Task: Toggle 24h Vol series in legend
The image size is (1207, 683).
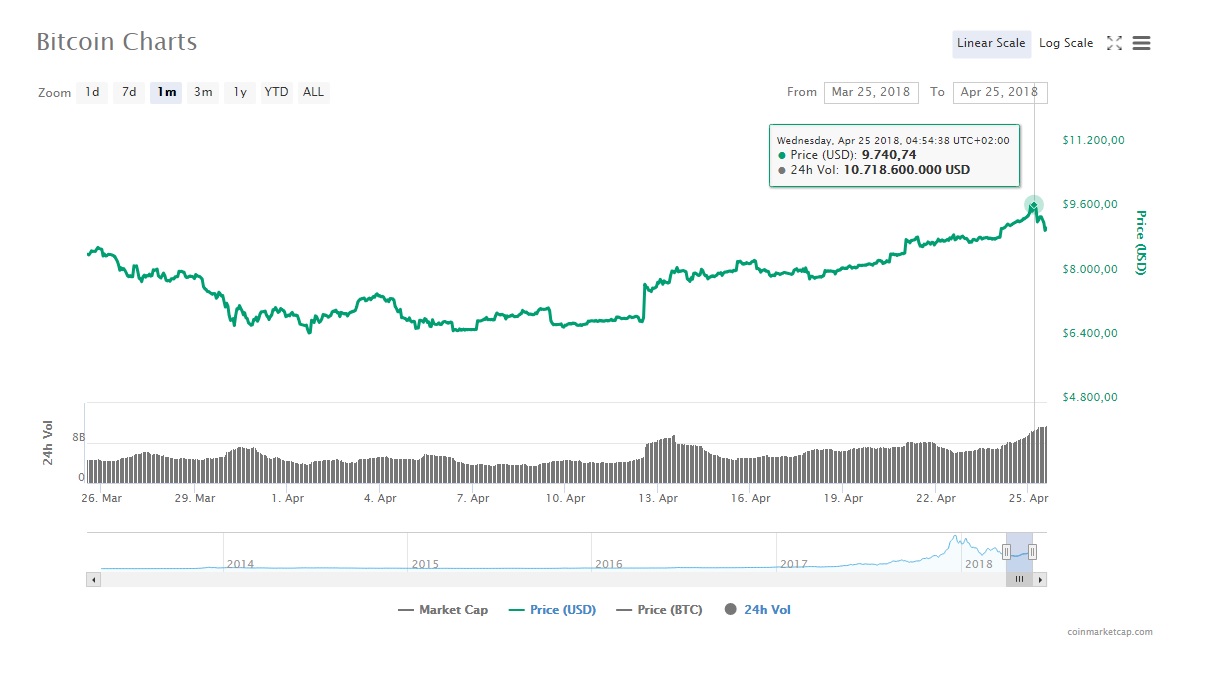Action: [757, 610]
